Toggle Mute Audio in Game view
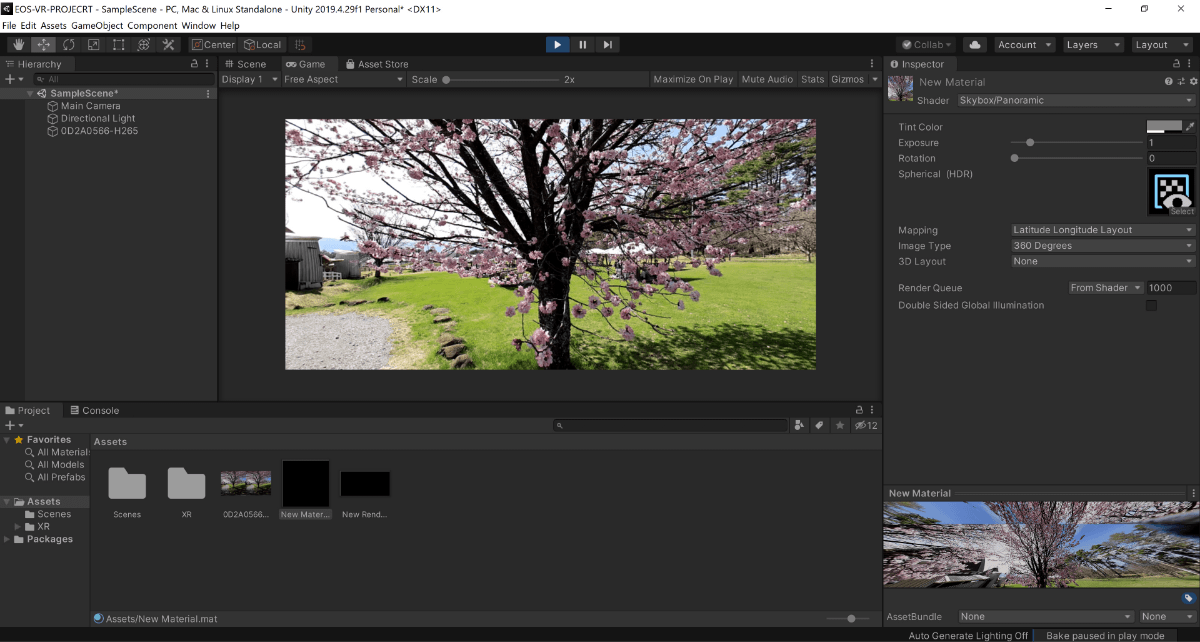Image resolution: width=1200 pixels, height=642 pixels. [x=767, y=79]
